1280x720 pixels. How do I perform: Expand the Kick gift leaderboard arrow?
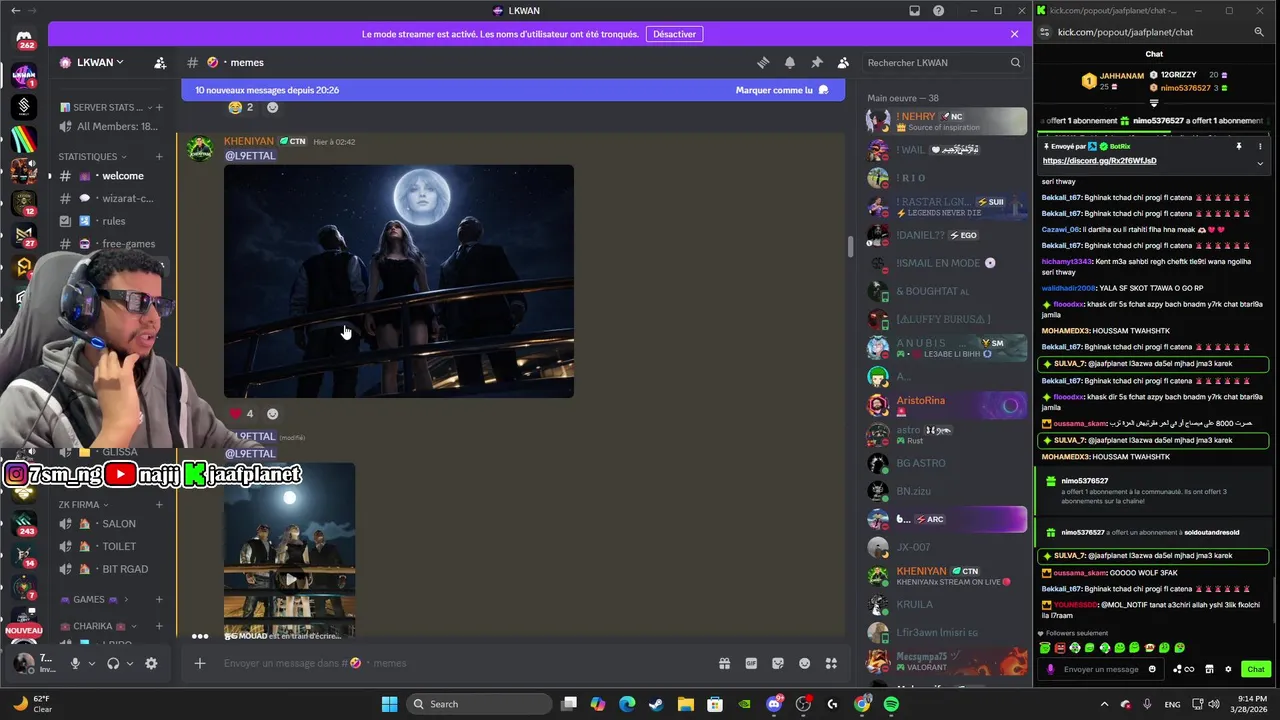(x=1154, y=103)
